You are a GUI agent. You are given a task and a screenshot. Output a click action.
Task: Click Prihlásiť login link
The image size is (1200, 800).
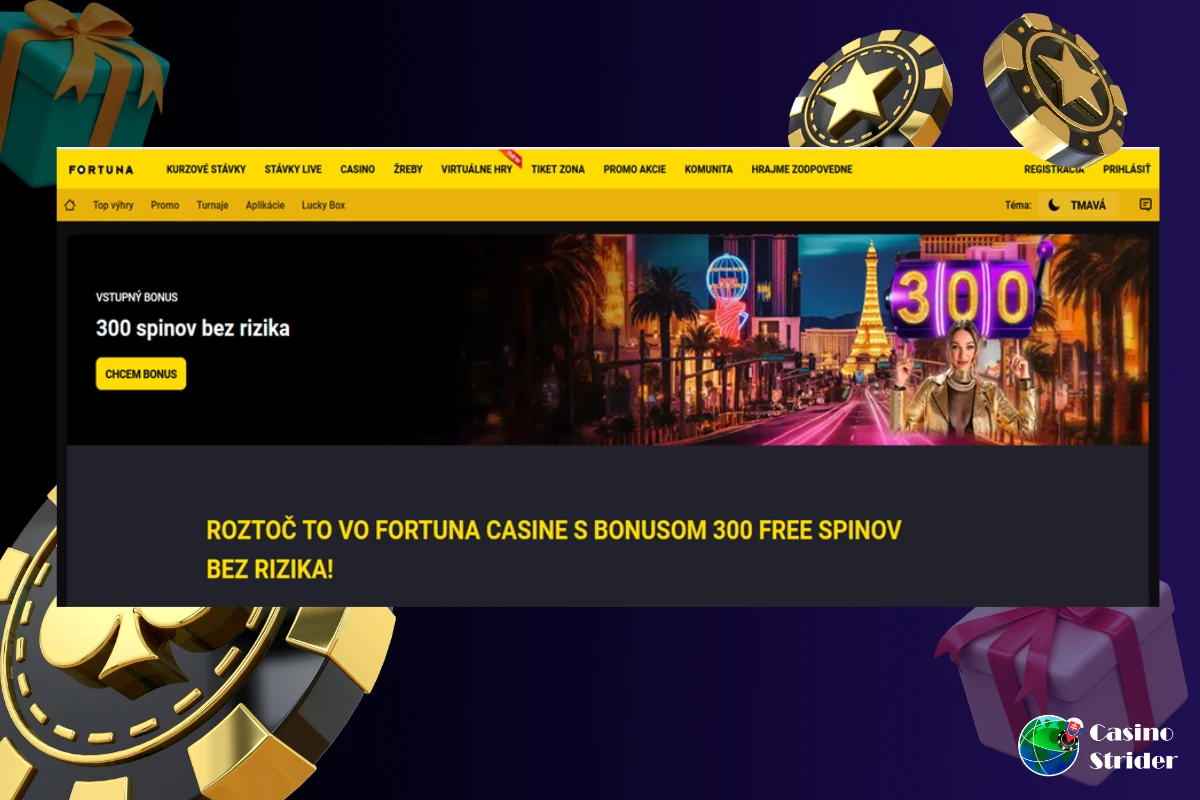click(1126, 169)
